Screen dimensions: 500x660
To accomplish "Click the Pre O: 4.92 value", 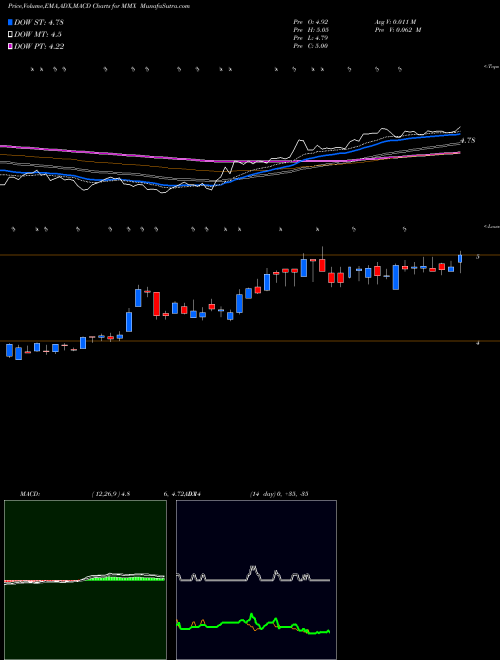I will pyautogui.click(x=311, y=21).
